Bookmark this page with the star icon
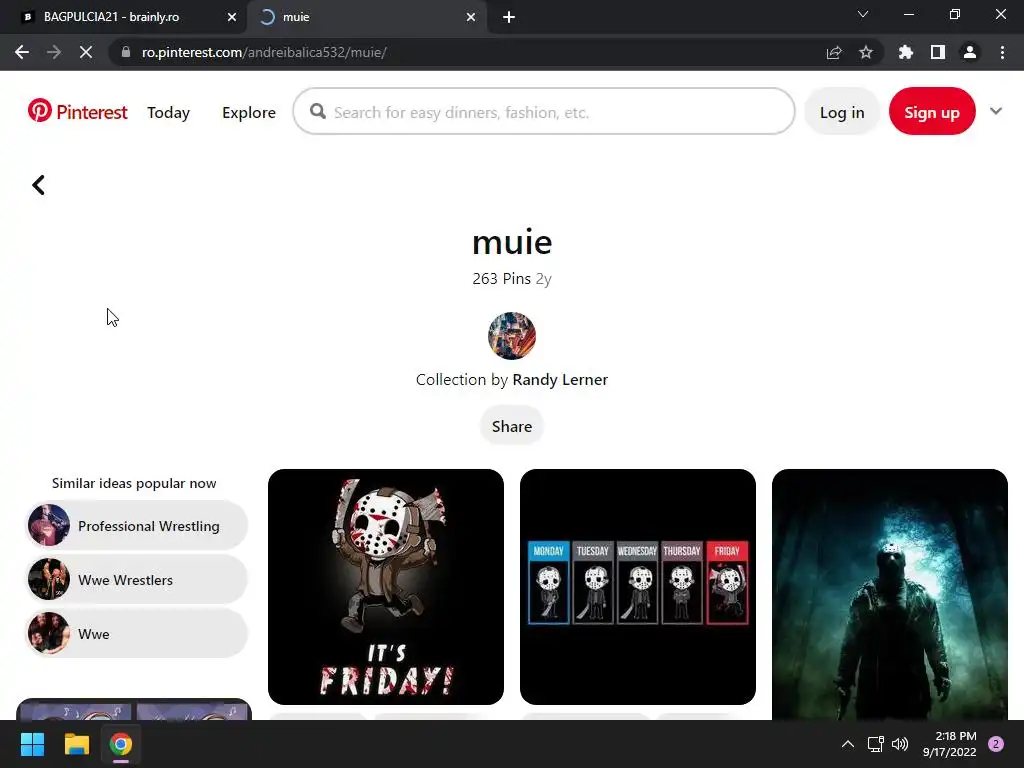 tap(866, 52)
